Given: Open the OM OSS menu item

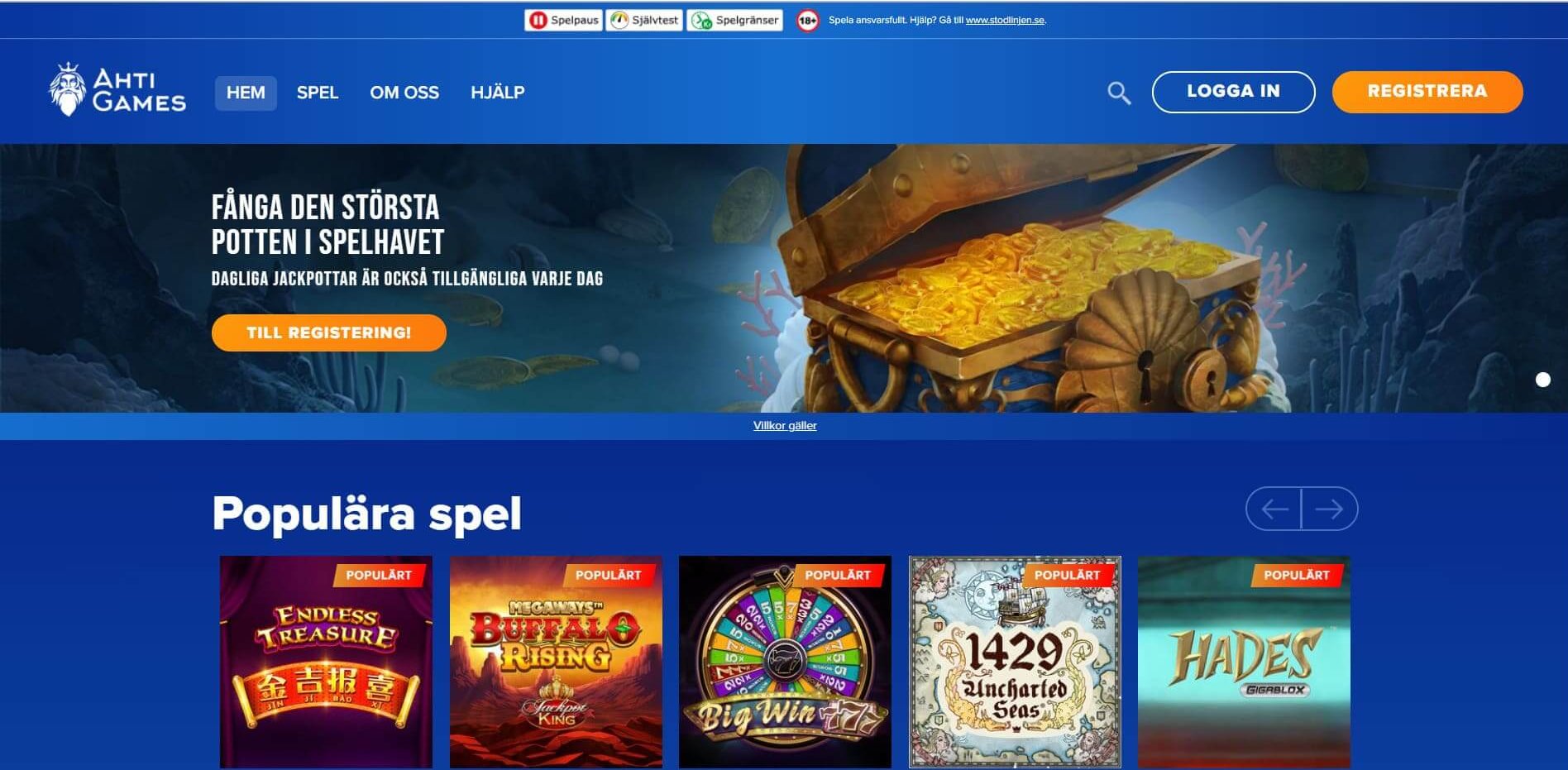Looking at the screenshot, I should 404,93.
